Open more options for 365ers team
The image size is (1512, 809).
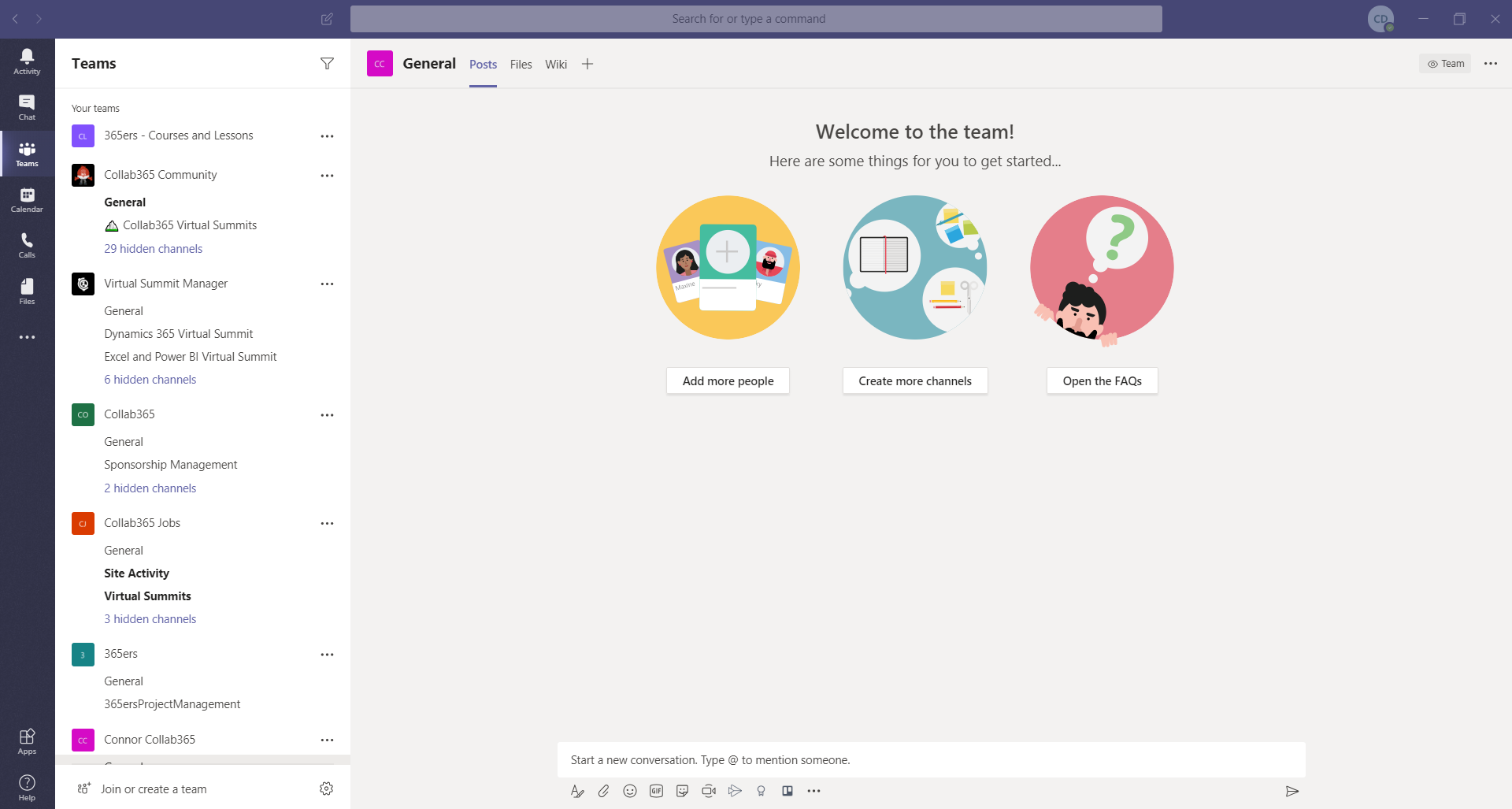click(327, 655)
